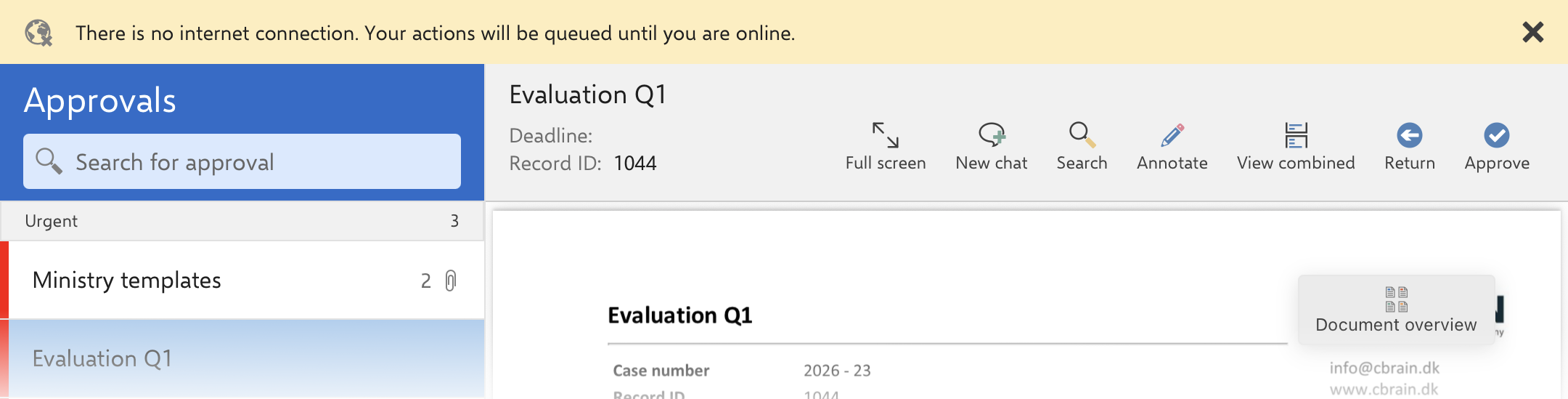Focus the Search for approval field

(x=242, y=161)
